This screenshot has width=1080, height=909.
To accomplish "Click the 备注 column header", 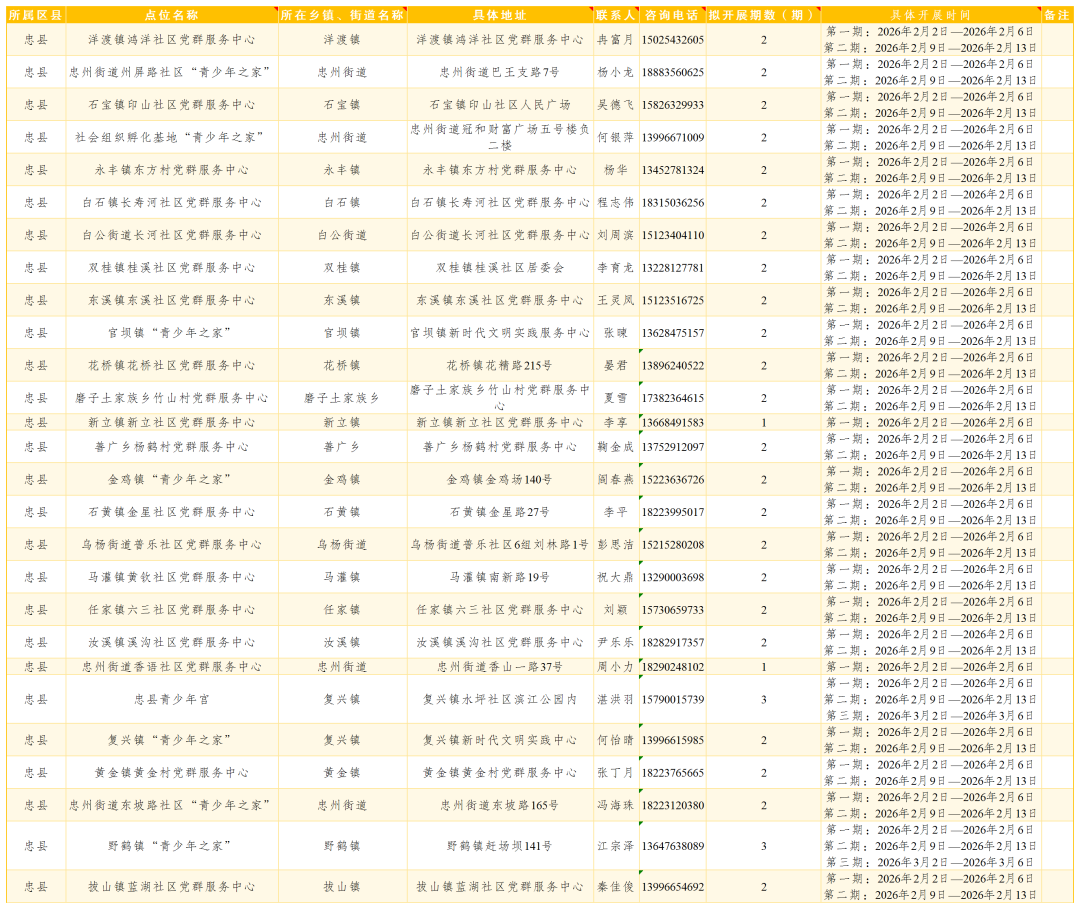I will coord(1057,15).
